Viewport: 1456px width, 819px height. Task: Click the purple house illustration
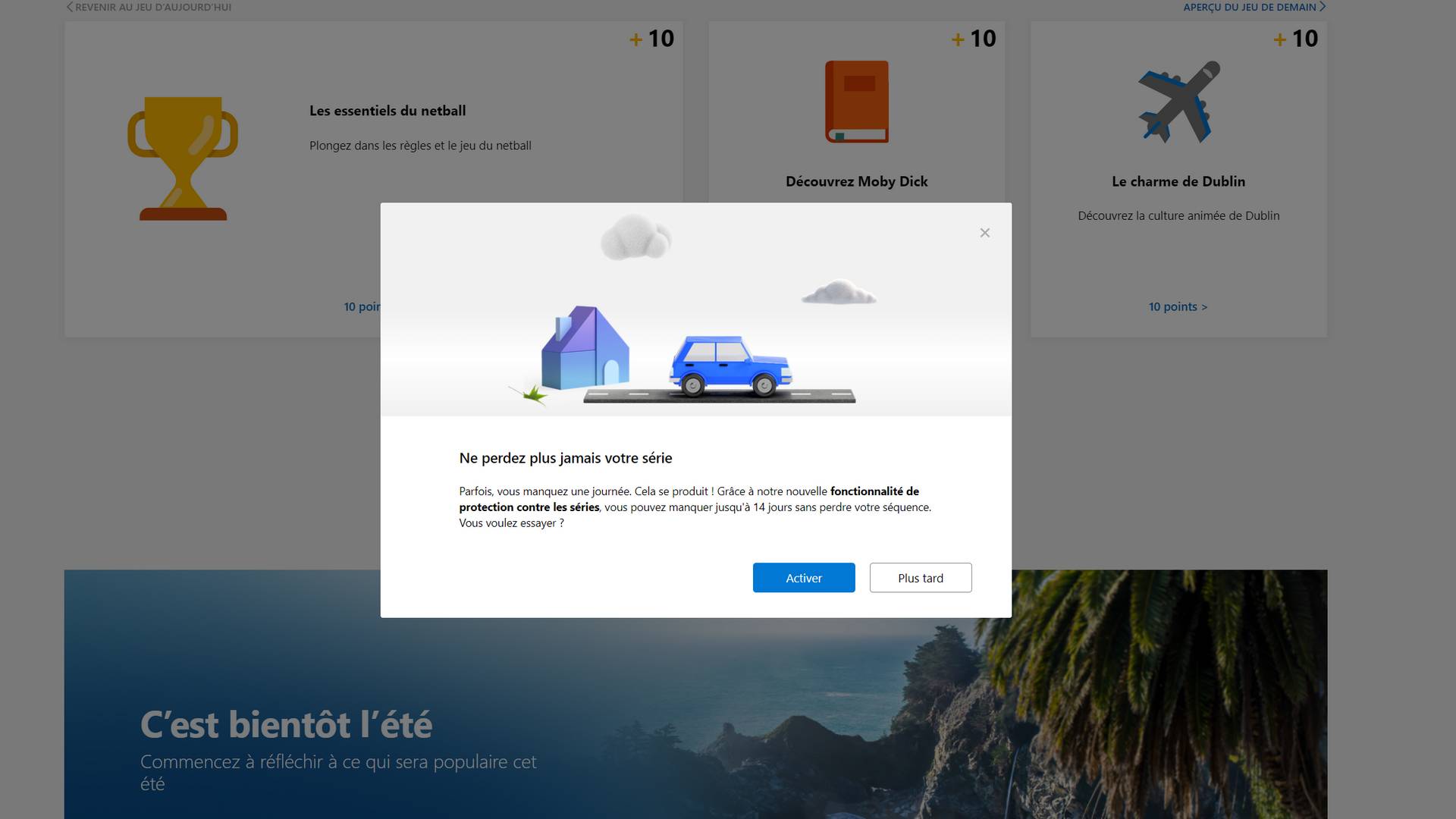pos(585,349)
